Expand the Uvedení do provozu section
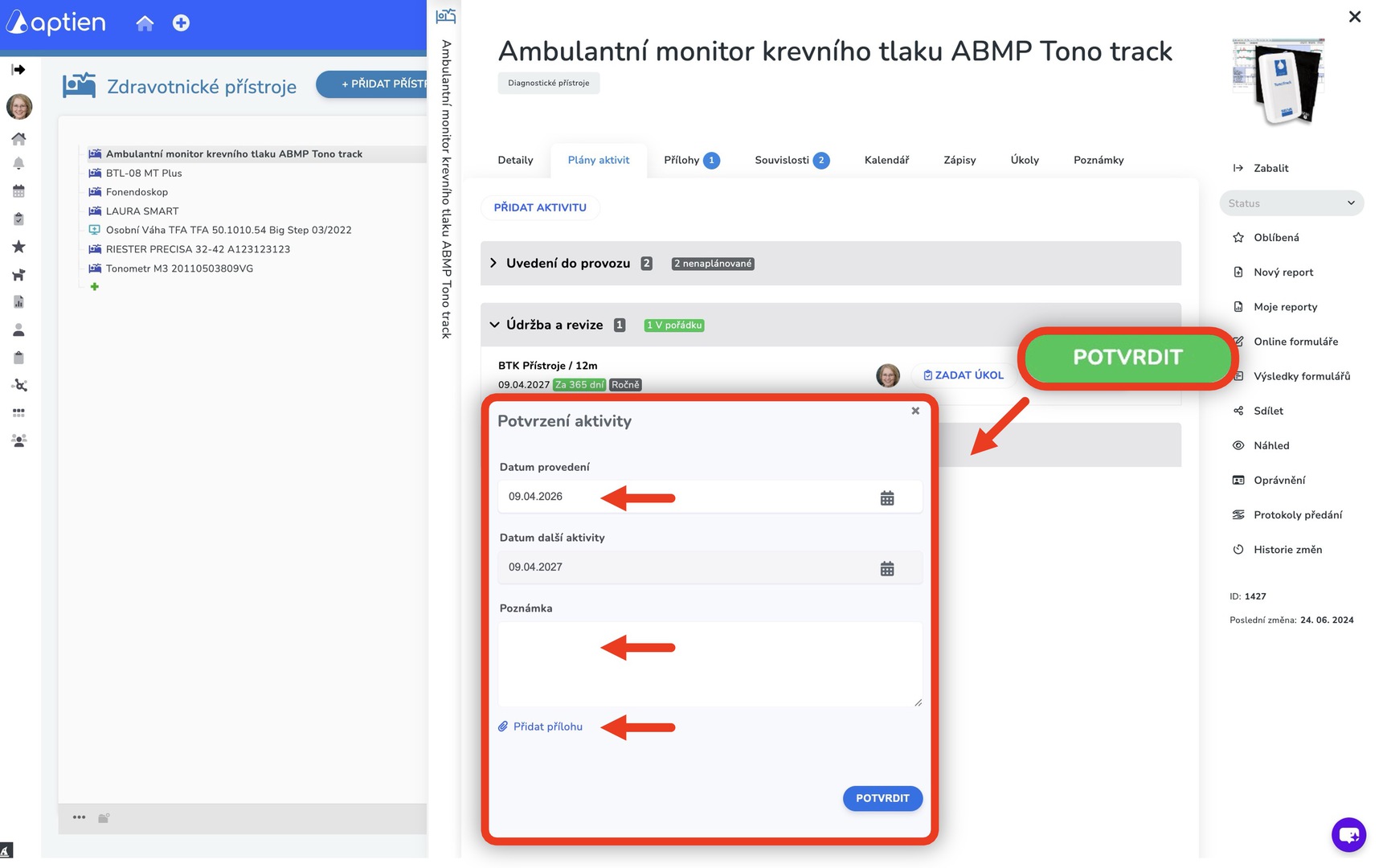1387x868 pixels. click(493, 263)
